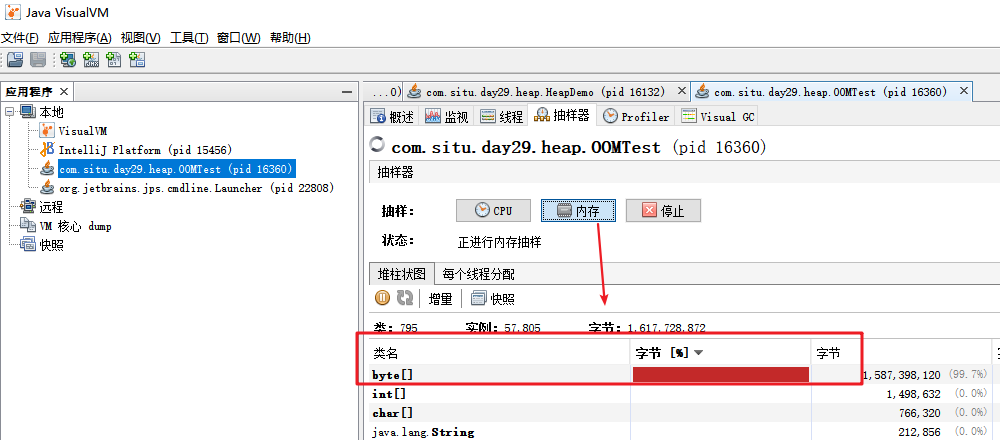Click the 类名 column header
Screen dimensions: 1000x440
coord(499,353)
